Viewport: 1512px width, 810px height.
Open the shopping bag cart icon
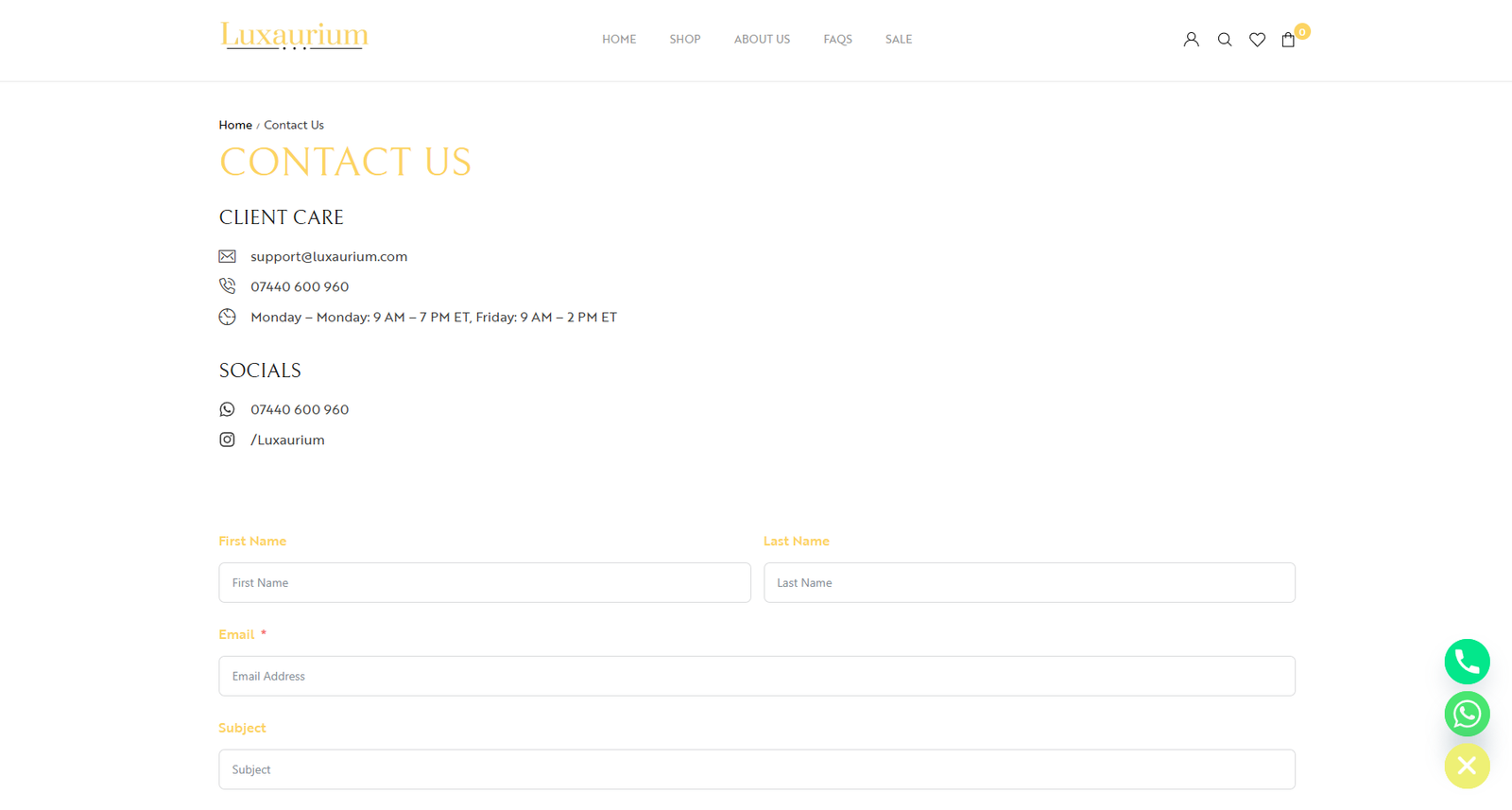click(1288, 40)
